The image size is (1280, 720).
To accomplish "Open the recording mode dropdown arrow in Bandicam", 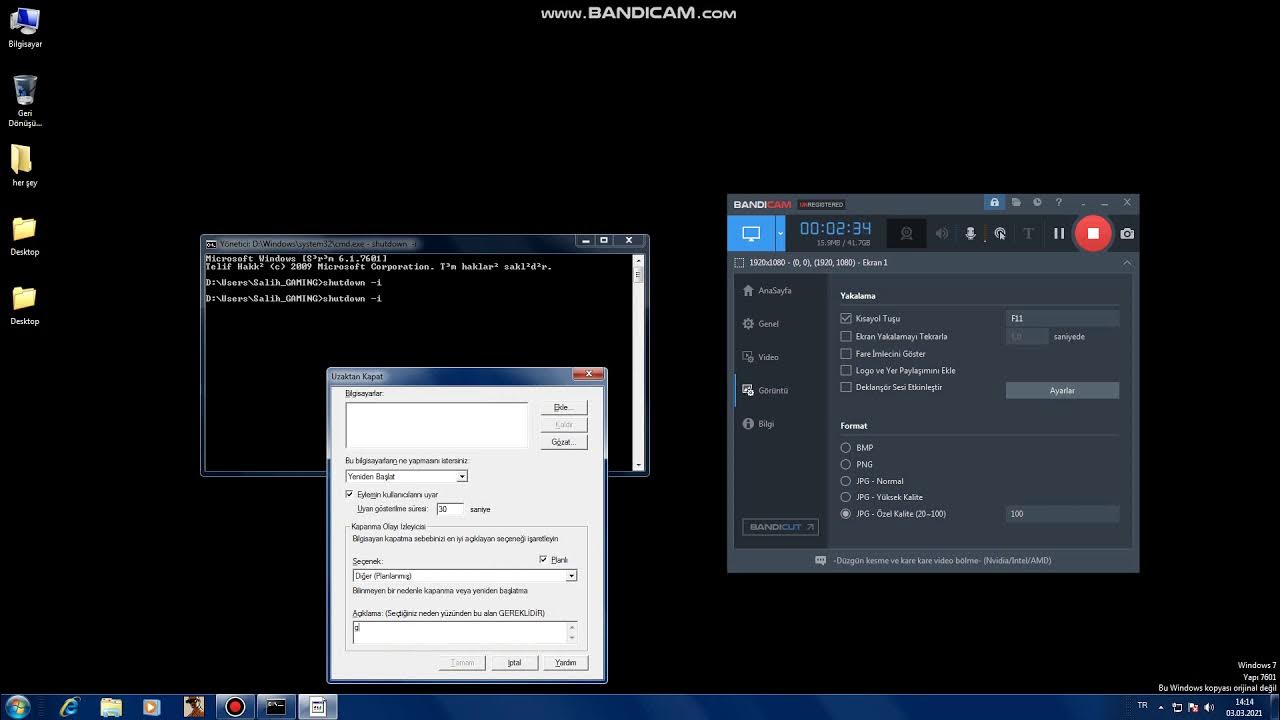I will coord(781,233).
